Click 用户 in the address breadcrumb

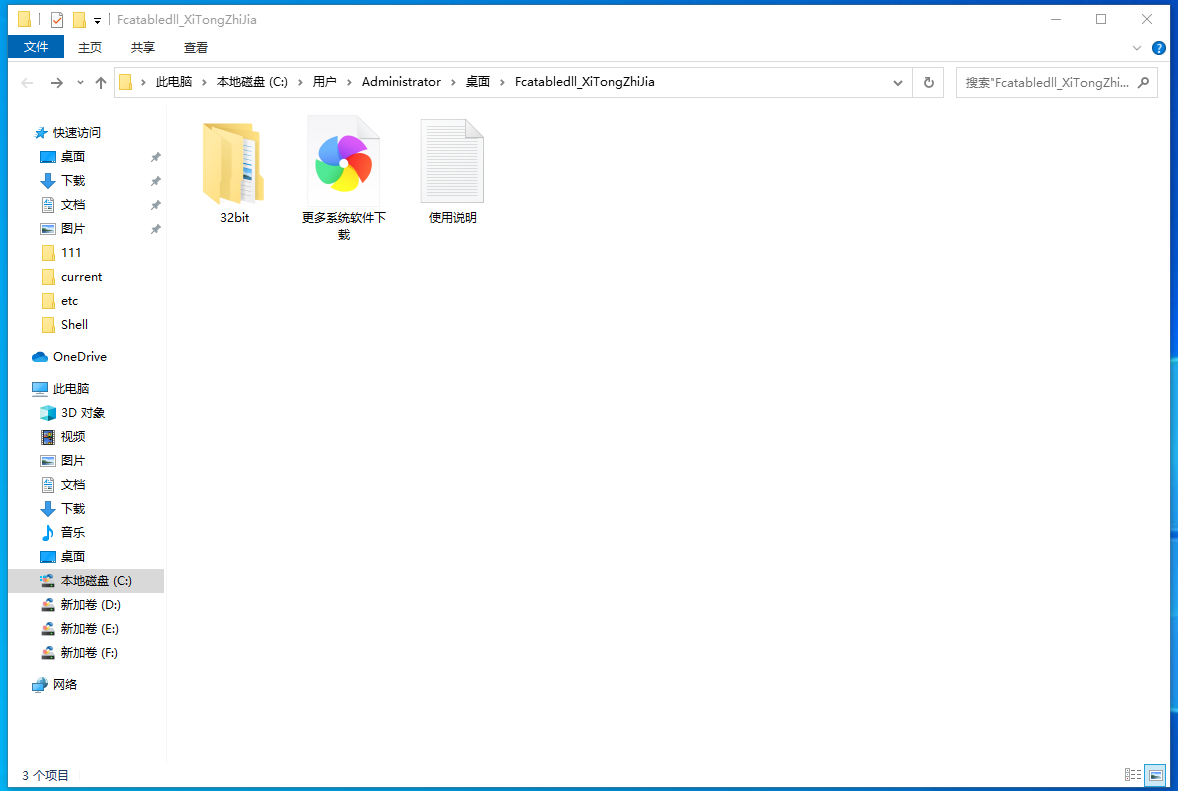[325, 82]
